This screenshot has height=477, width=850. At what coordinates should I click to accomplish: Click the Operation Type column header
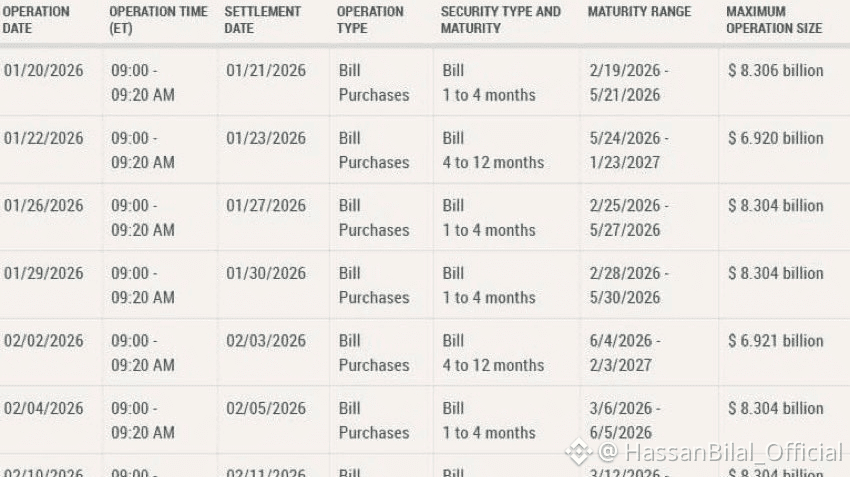tap(370, 20)
